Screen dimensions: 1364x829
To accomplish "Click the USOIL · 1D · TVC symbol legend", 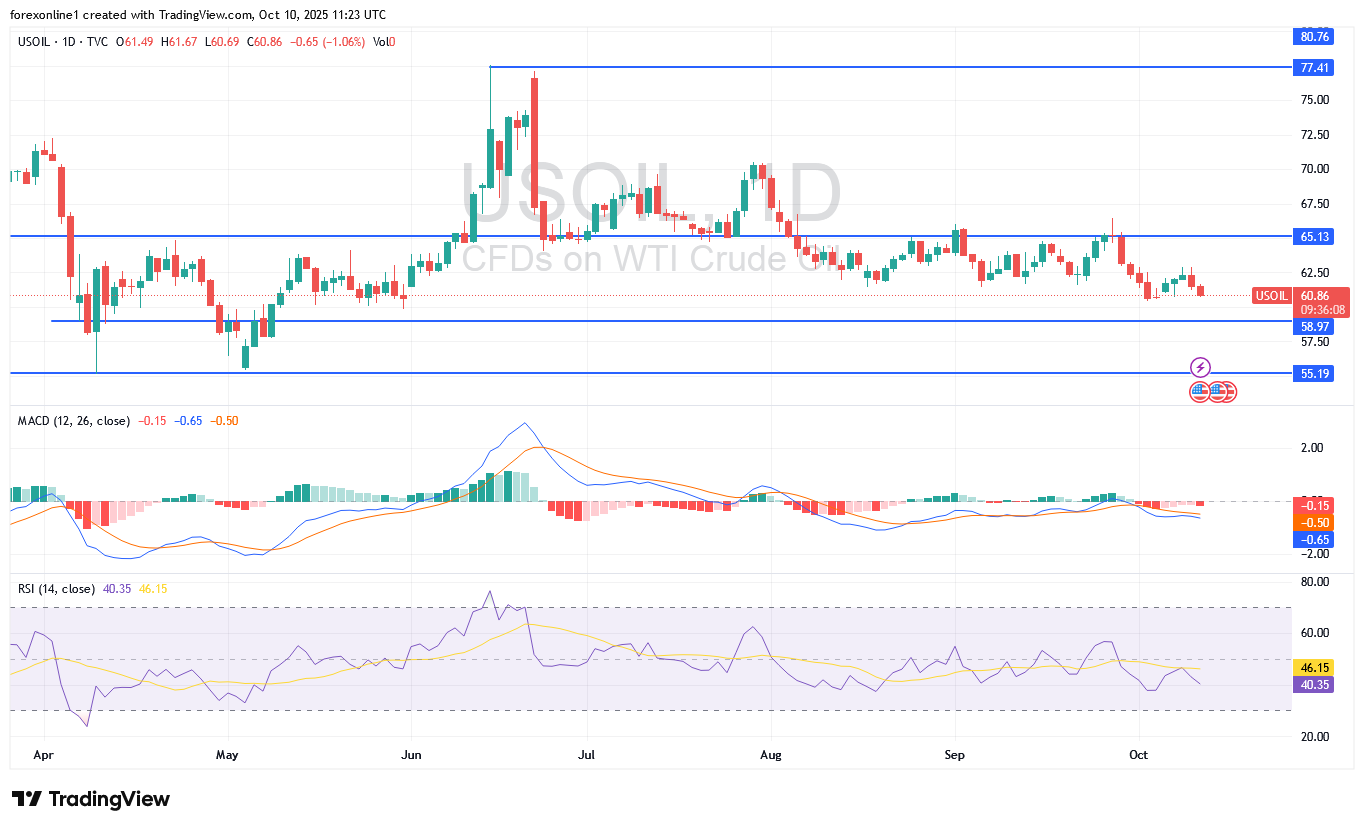I will point(63,41).
